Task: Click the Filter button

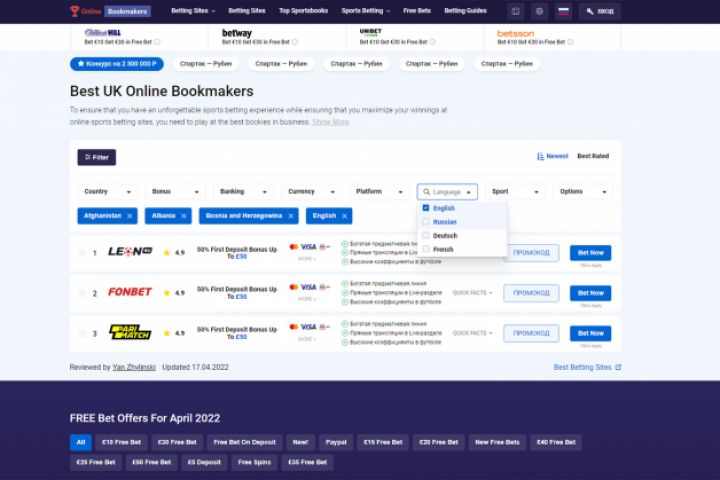Action: 96,157
